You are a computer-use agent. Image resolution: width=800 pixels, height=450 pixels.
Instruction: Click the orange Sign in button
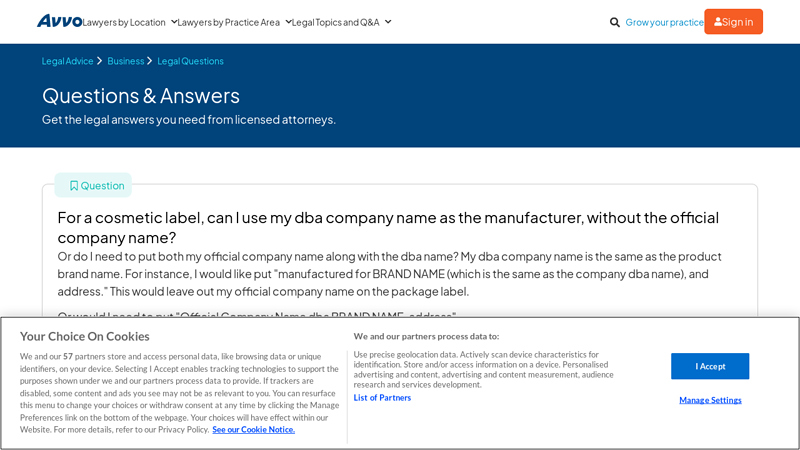click(733, 21)
